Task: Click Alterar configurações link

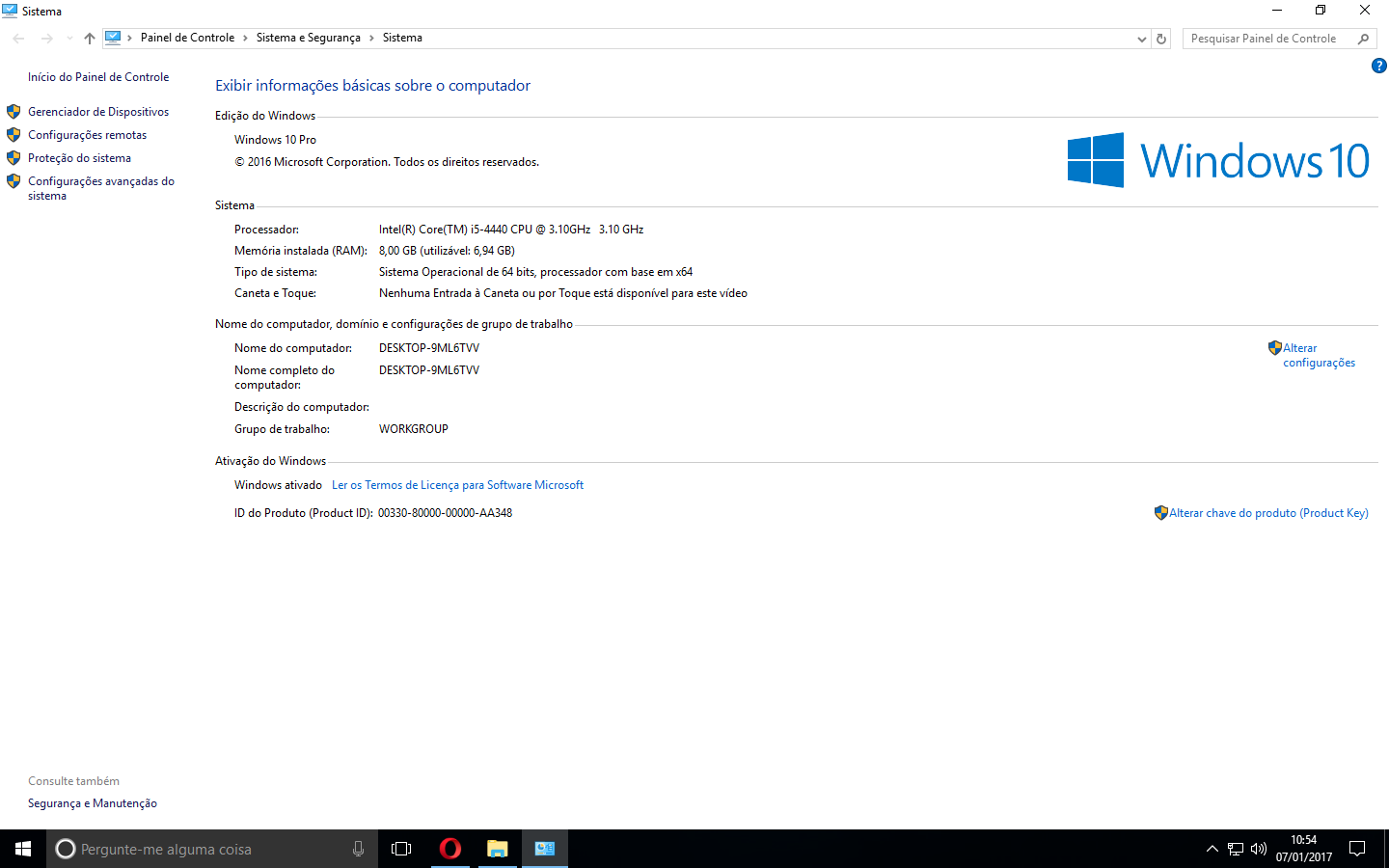Action: [x=1319, y=355]
